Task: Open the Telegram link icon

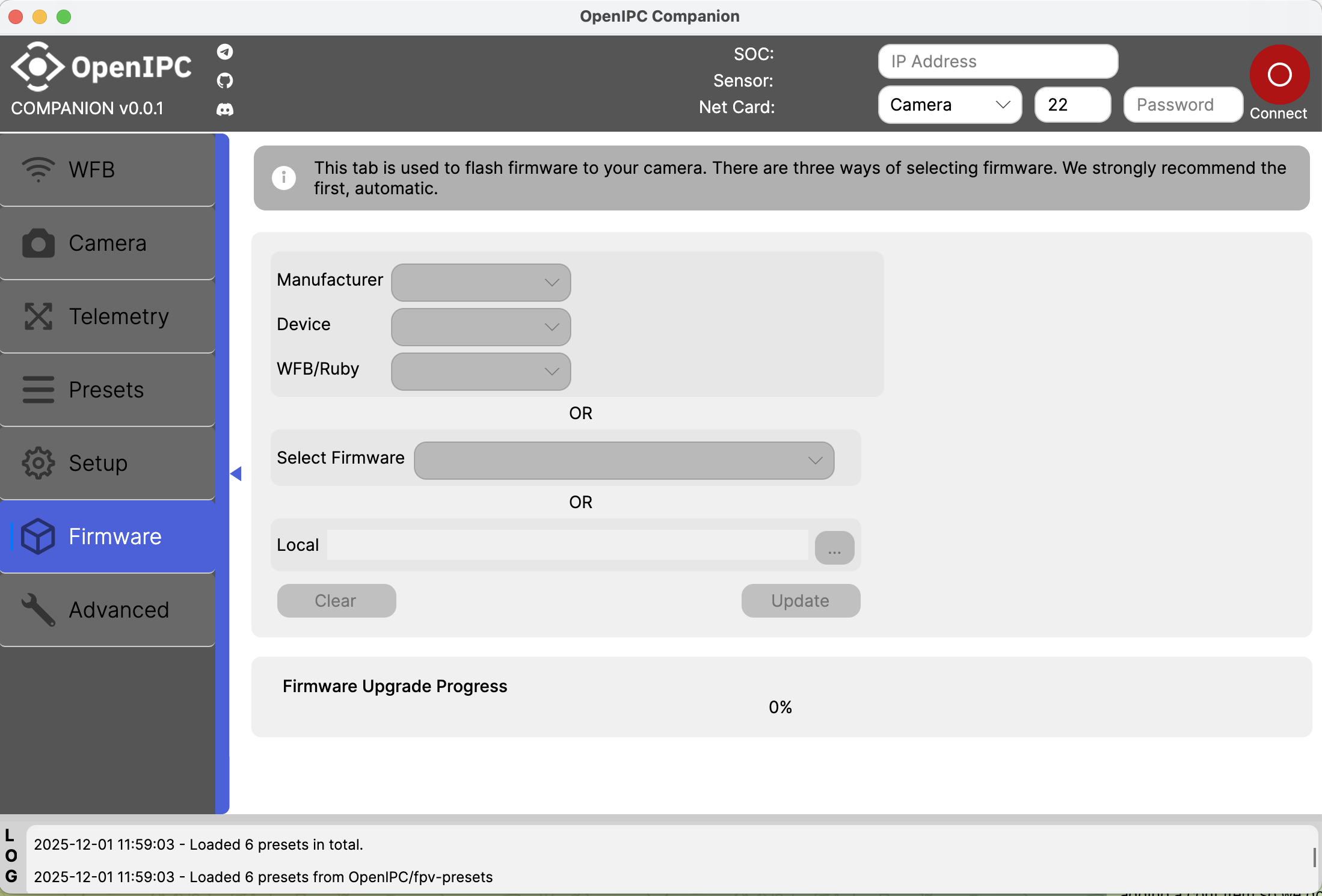Action: tap(225, 52)
